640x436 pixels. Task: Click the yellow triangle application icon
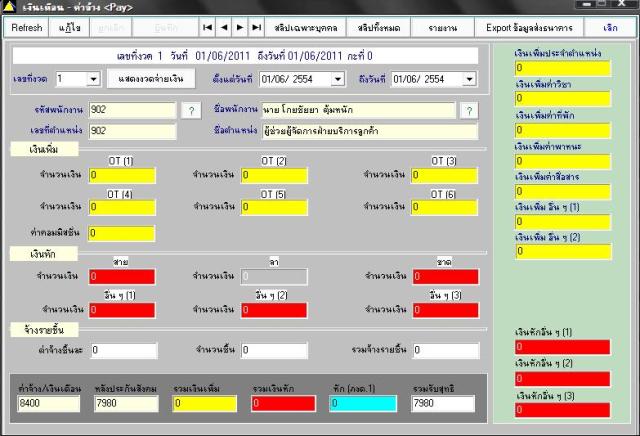coord(9,7)
